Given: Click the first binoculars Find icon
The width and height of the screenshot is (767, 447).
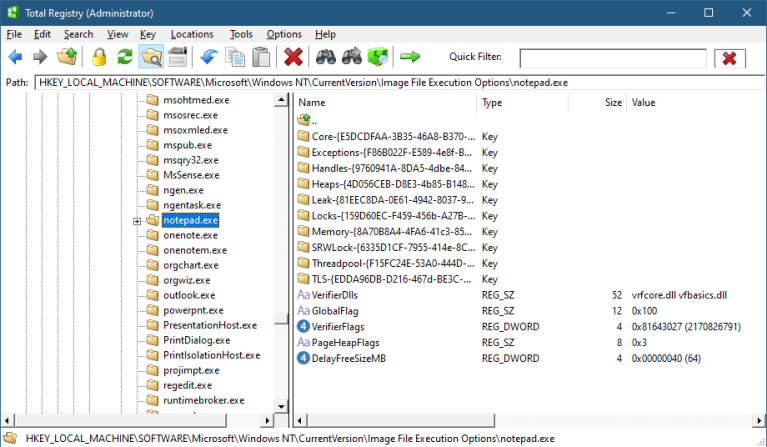Looking at the screenshot, I should pos(325,57).
